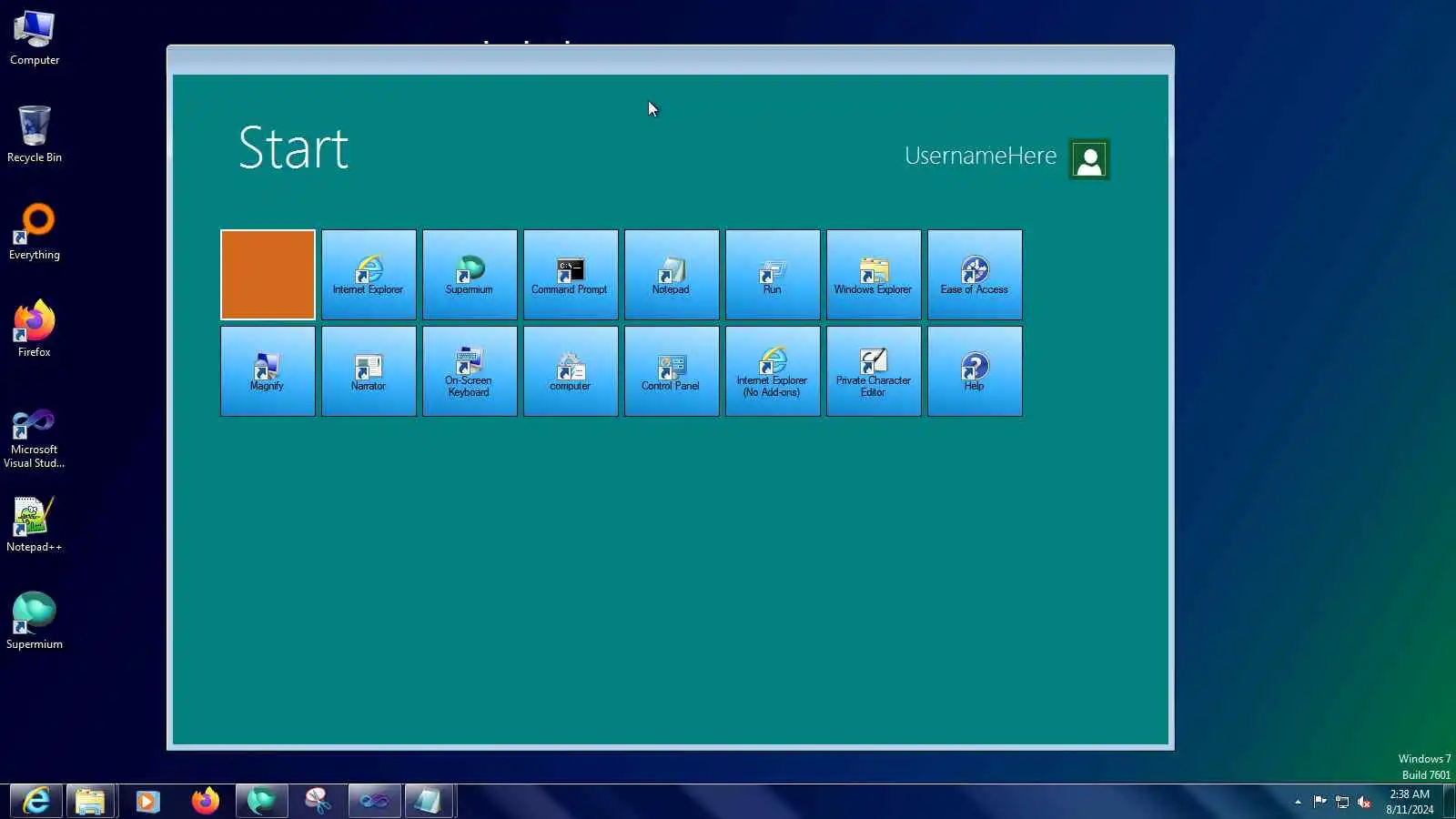Open Action Center flag in tray

tap(1319, 802)
